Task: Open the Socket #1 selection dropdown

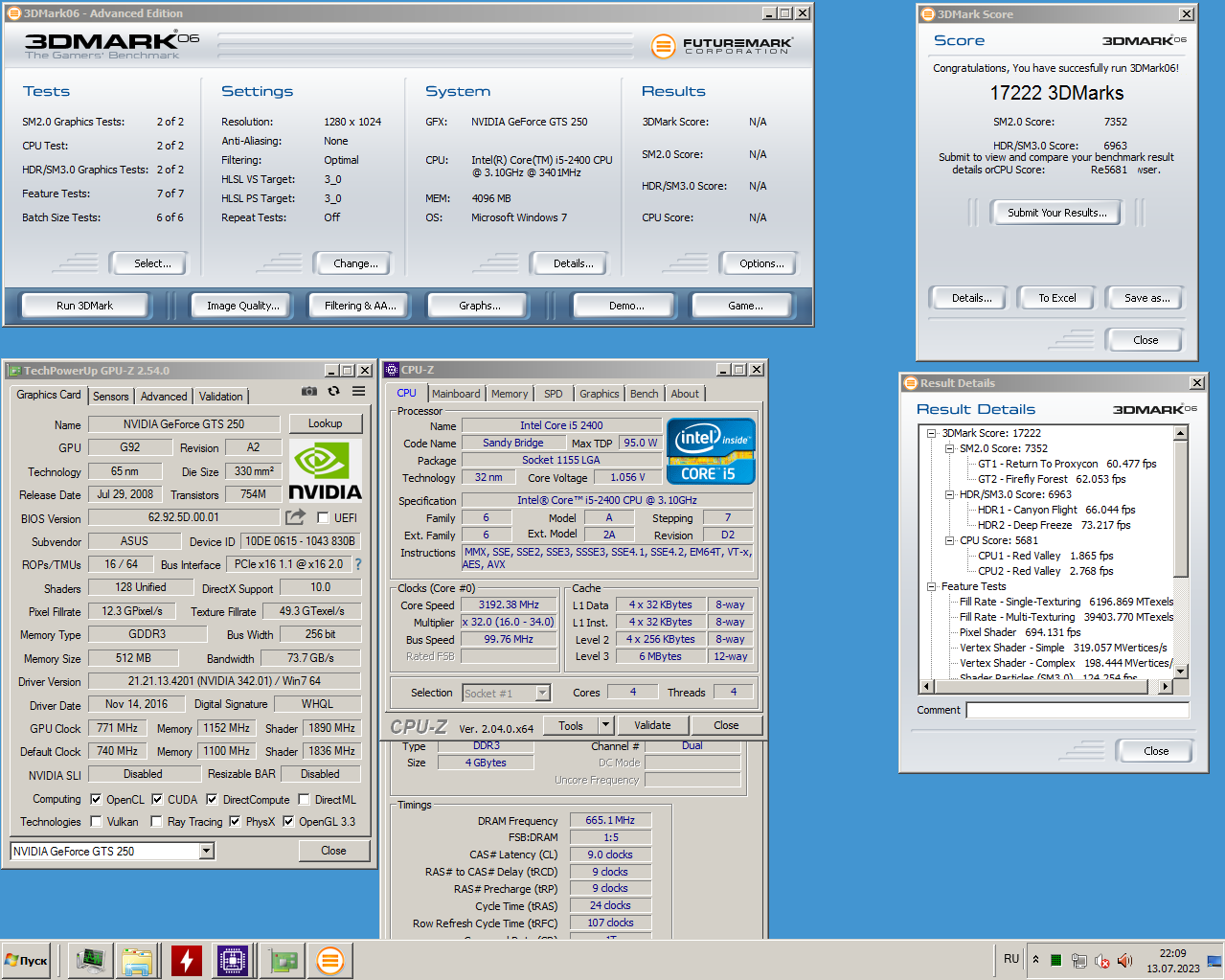Action: tap(542, 693)
